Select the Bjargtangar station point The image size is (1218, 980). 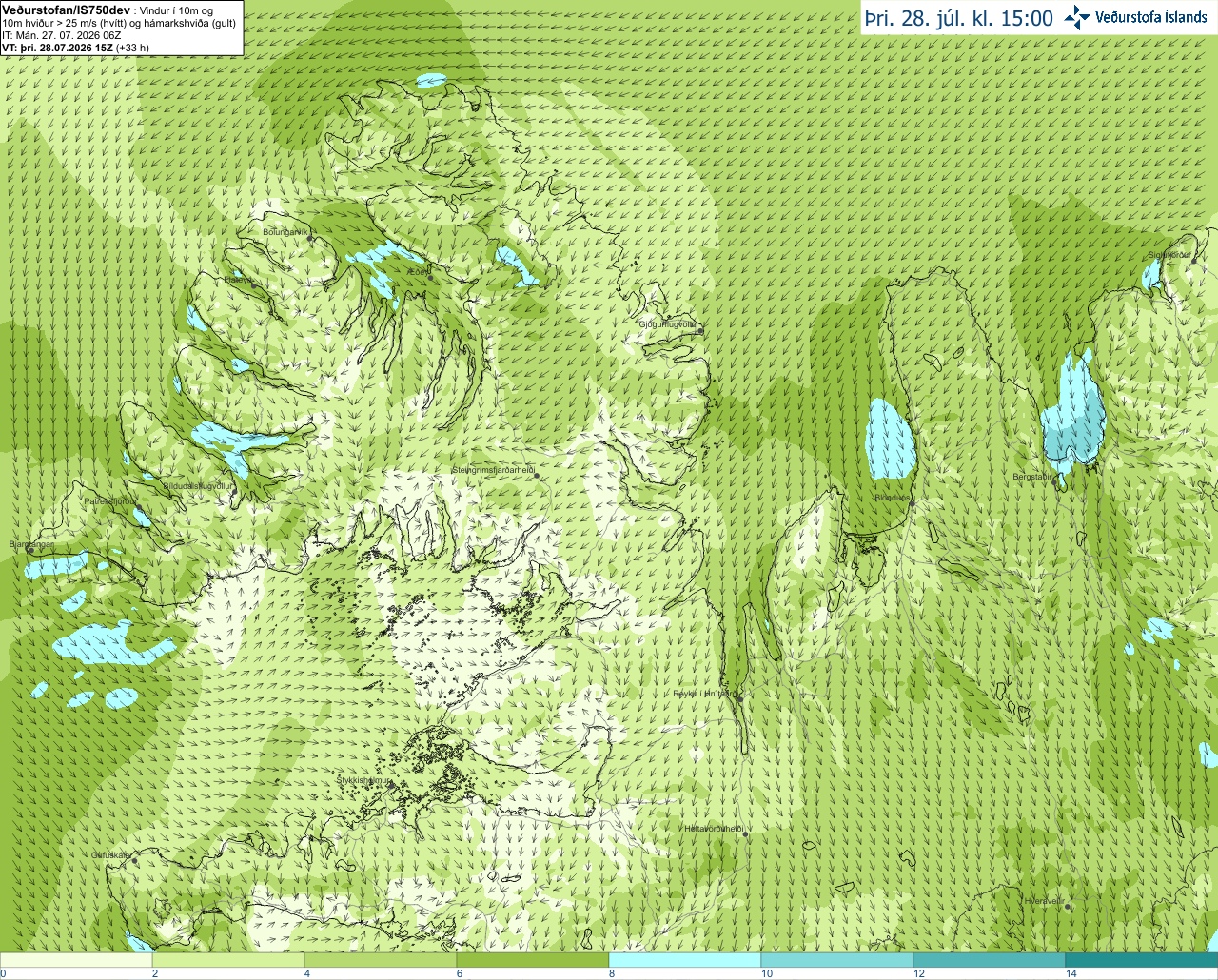pos(31,549)
